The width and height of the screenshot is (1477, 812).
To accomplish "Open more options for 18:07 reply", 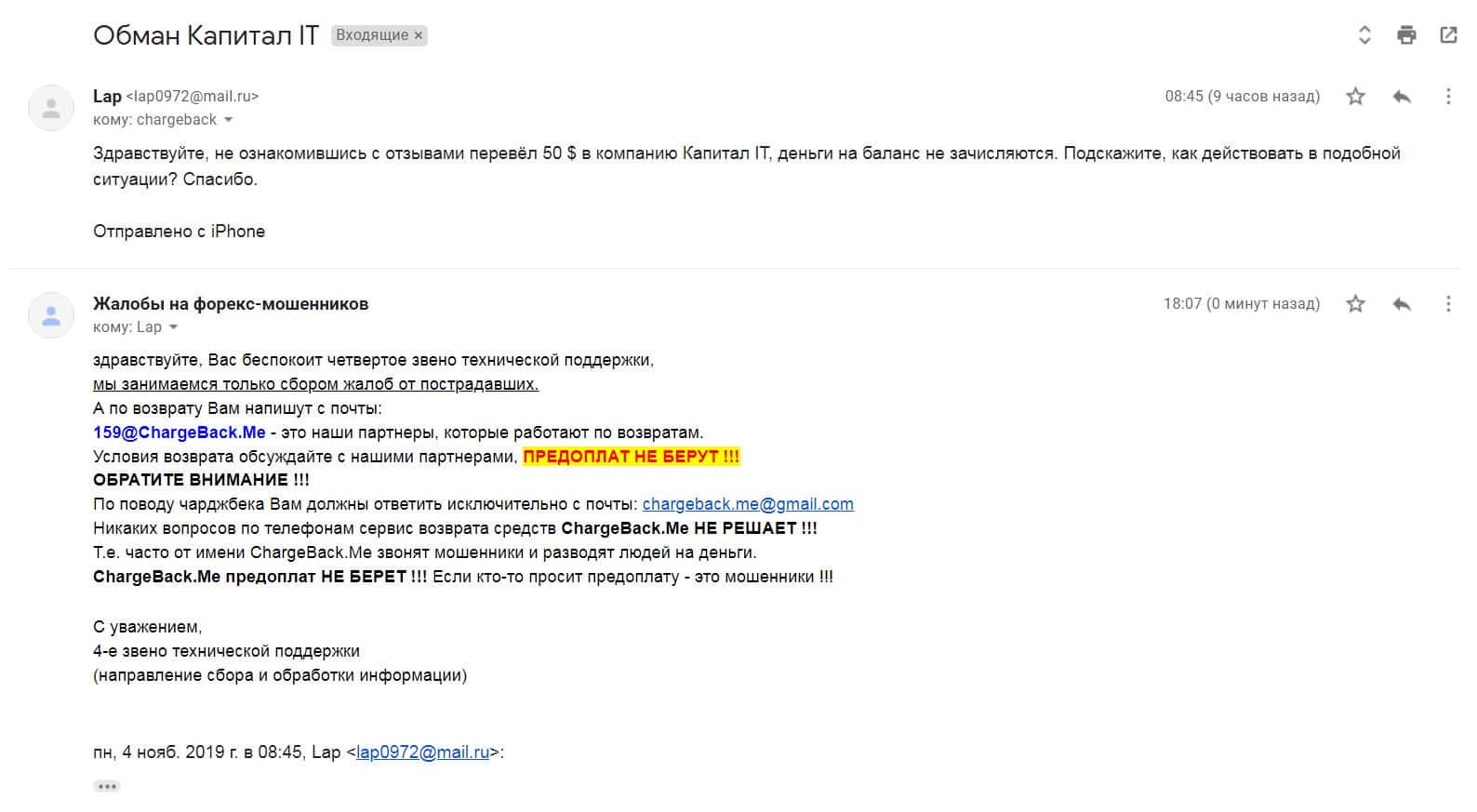I will (x=1447, y=304).
